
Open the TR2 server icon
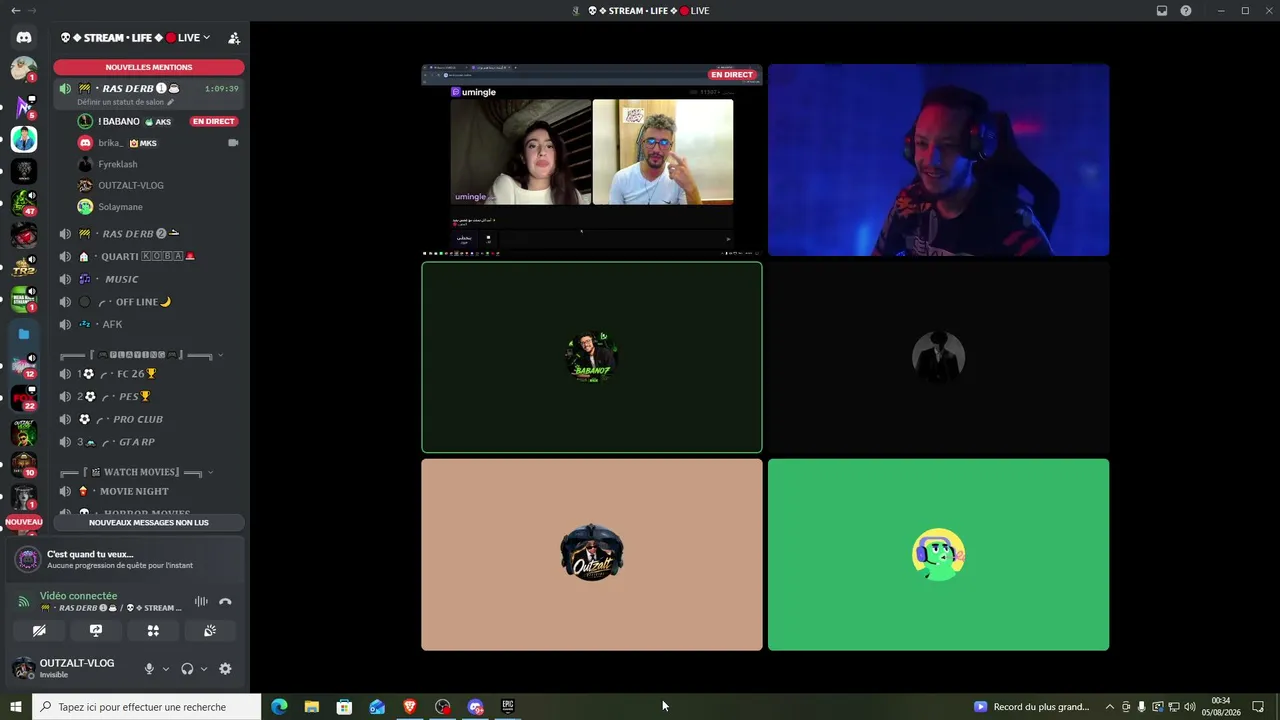(x=24, y=268)
